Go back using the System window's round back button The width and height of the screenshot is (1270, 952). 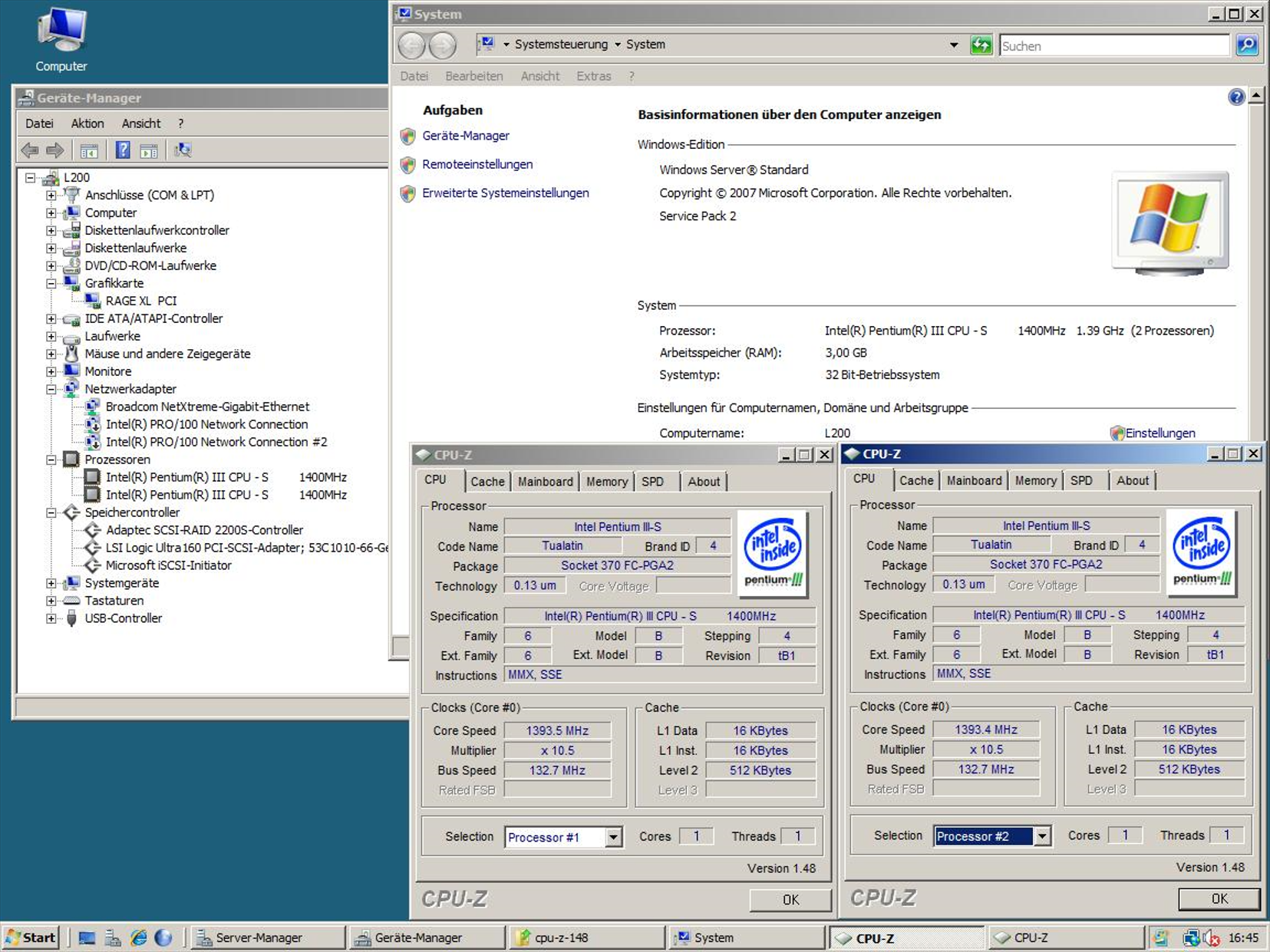coord(412,45)
